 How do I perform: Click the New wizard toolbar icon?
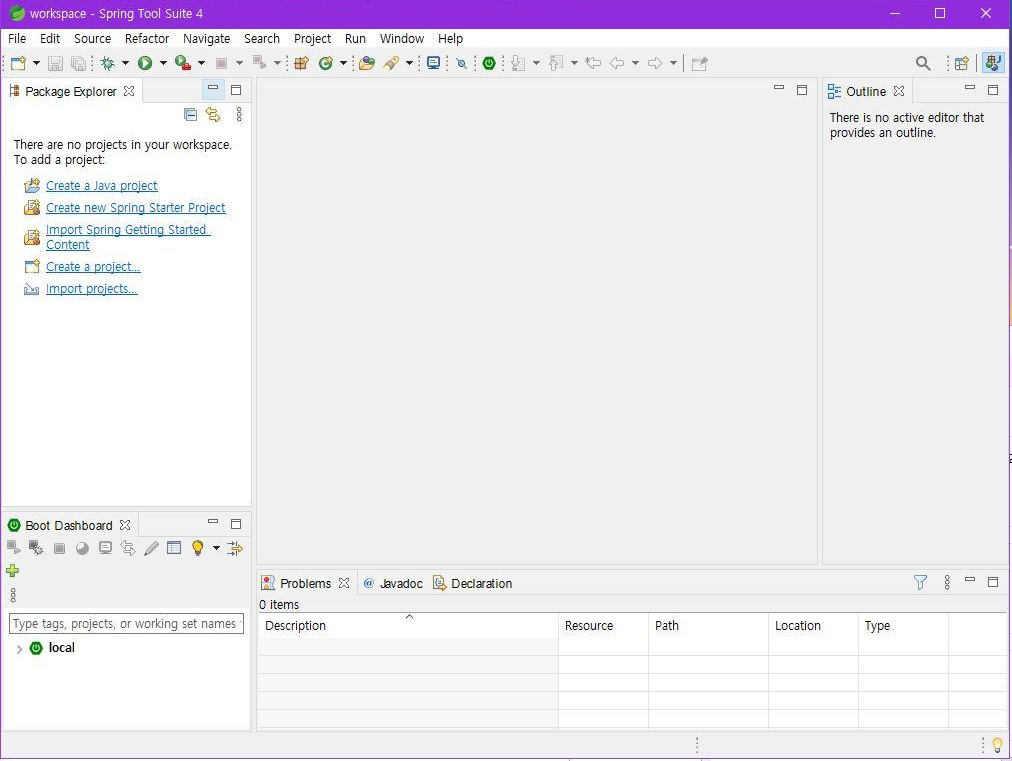point(19,63)
